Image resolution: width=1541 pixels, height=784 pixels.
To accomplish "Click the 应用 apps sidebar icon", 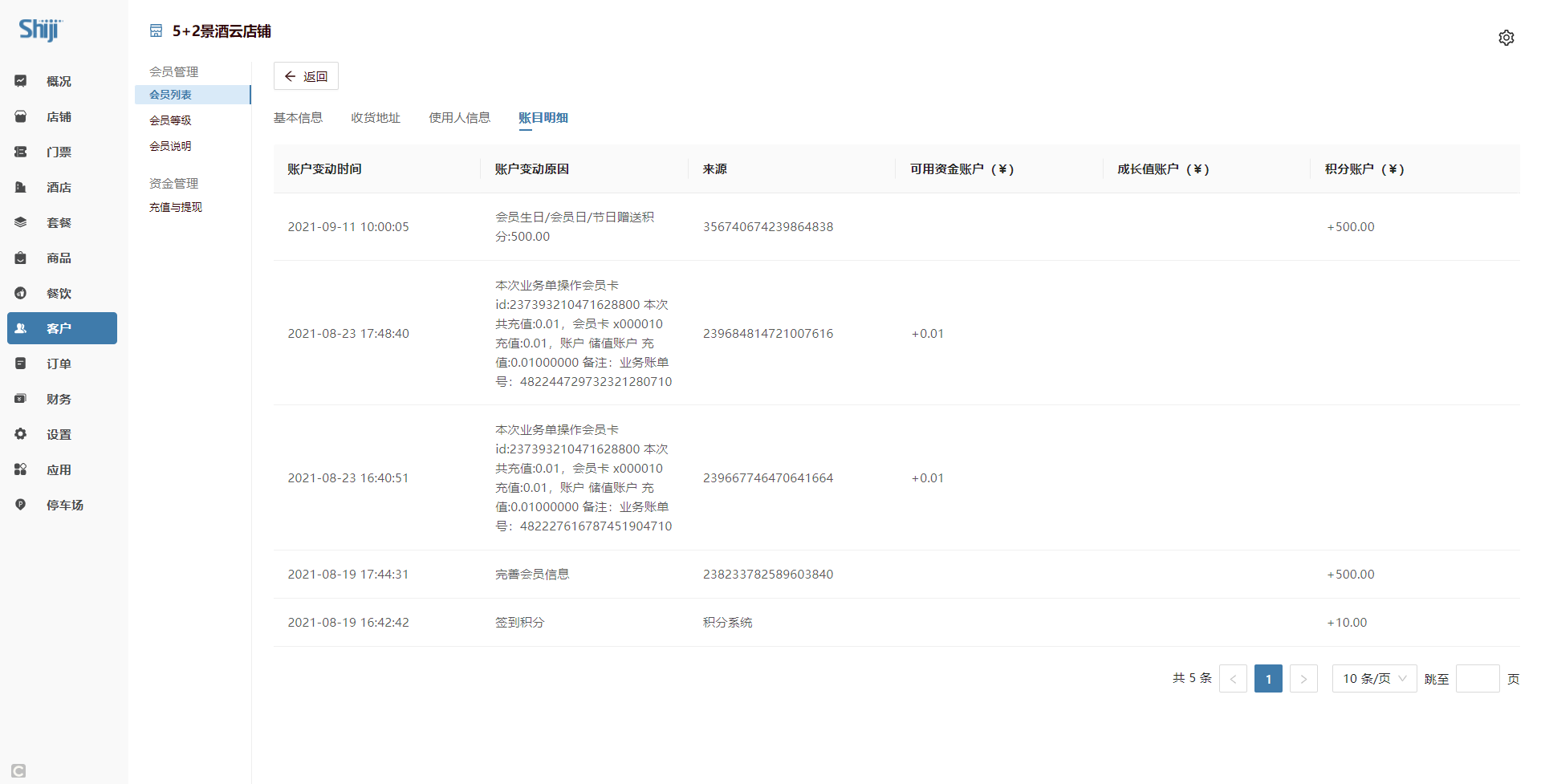I will (x=21, y=469).
